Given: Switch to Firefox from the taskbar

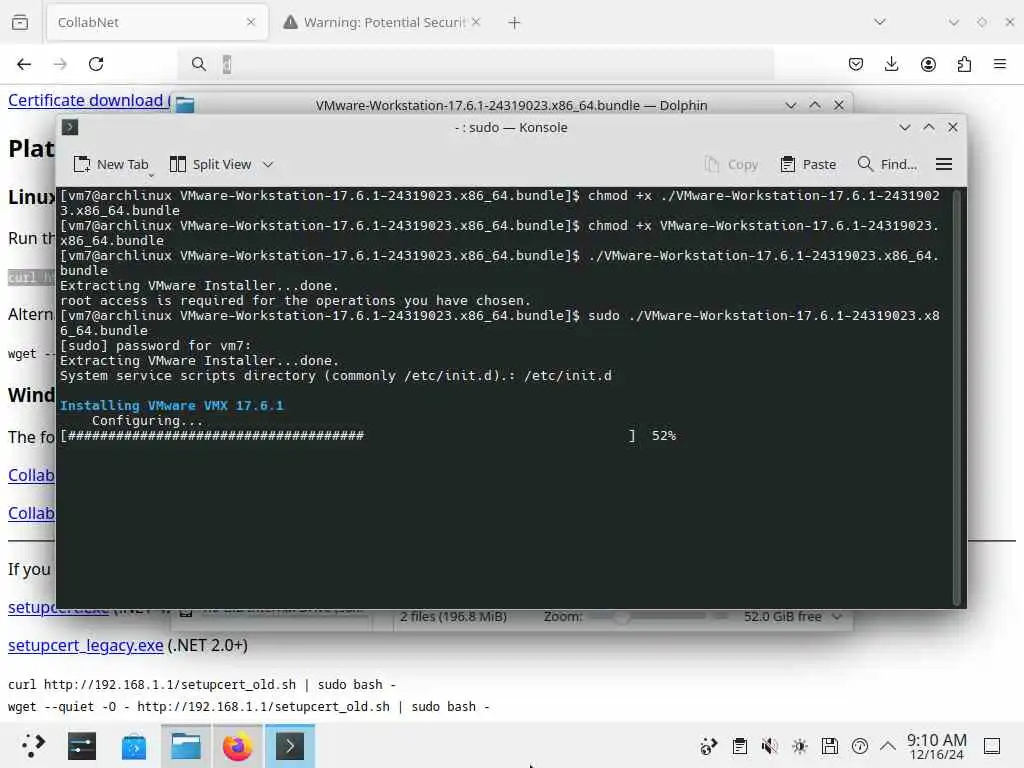Looking at the screenshot, I should click(237, 746).
